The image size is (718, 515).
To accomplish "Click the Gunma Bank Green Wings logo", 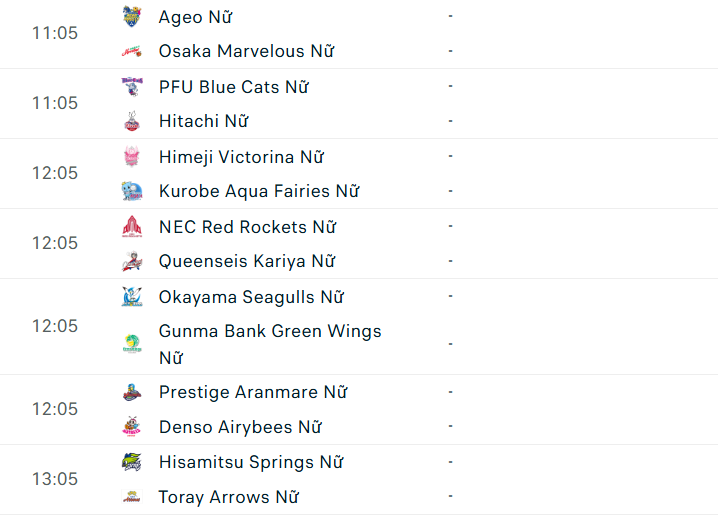I will coord(132,344).
